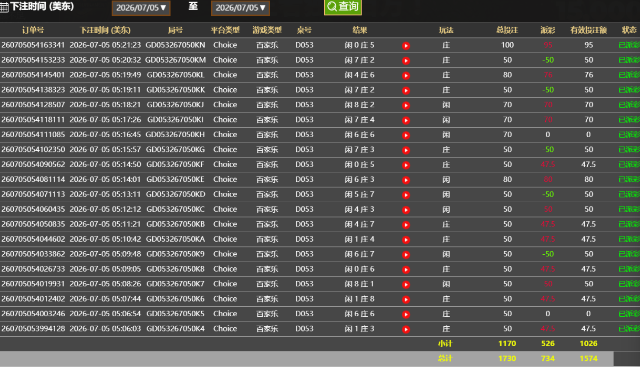
Task: Click the calendar icon beside 下注时间
Action: [x=4, y=8]
